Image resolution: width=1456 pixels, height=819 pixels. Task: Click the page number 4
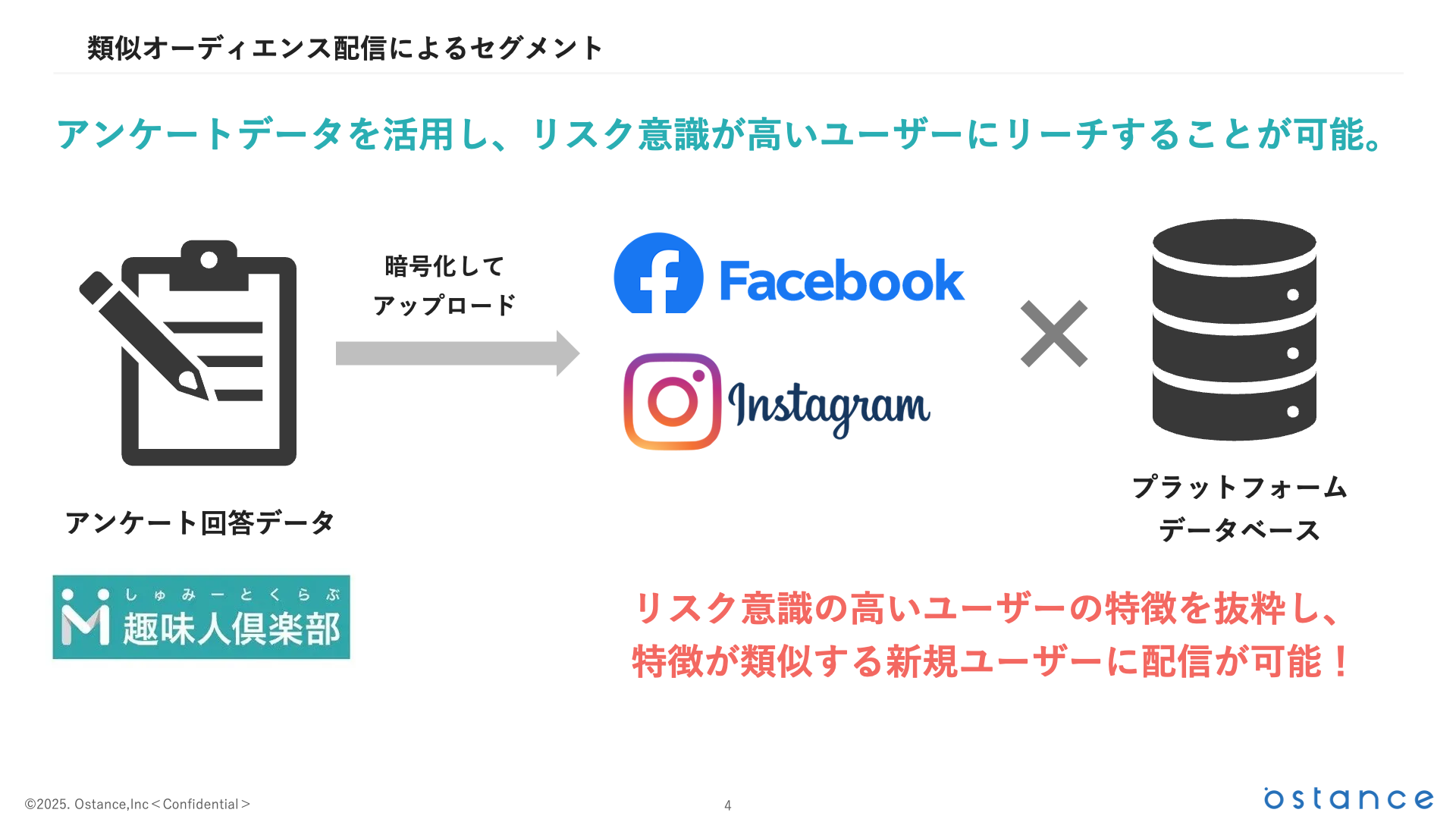coord(728,805)
